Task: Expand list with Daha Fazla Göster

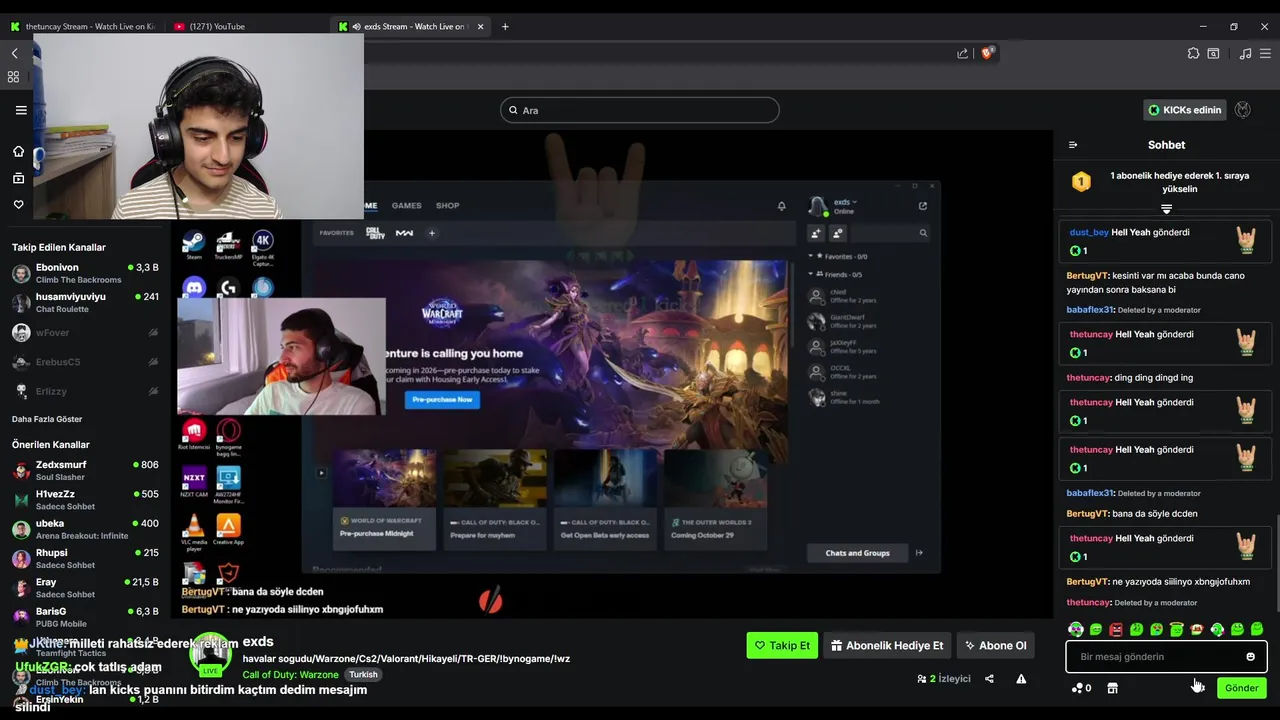Action: 47,419
